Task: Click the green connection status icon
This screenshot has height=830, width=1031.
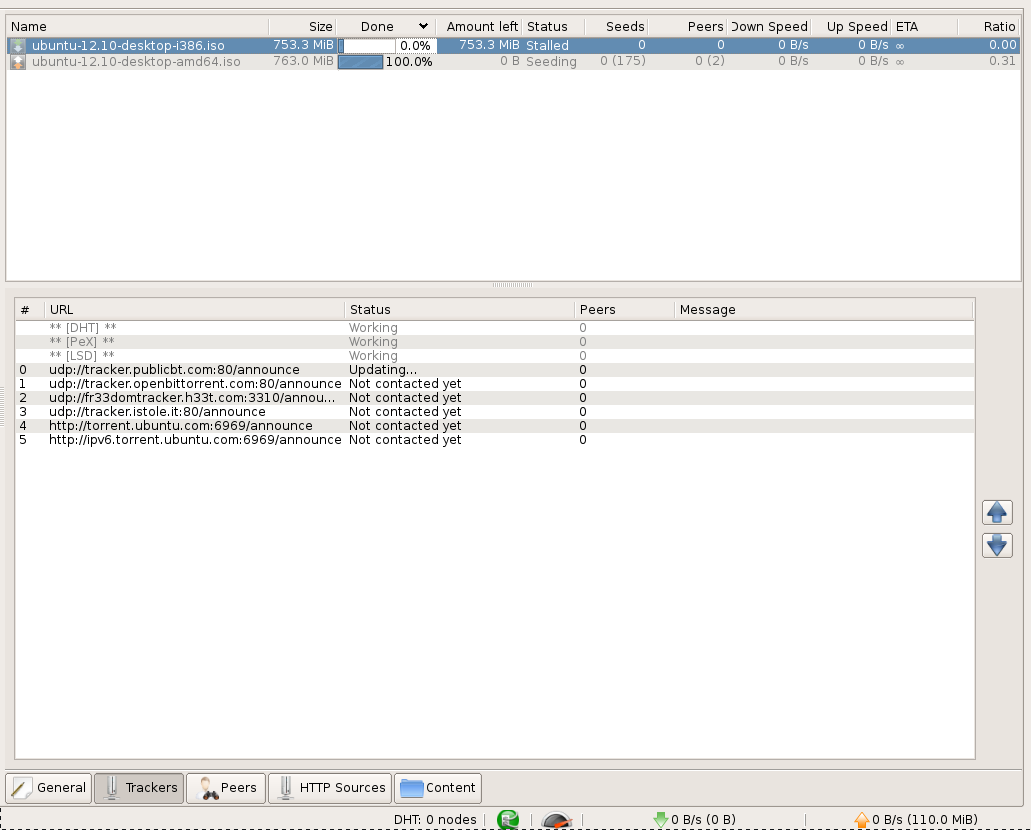Action: tap(508, 819)
